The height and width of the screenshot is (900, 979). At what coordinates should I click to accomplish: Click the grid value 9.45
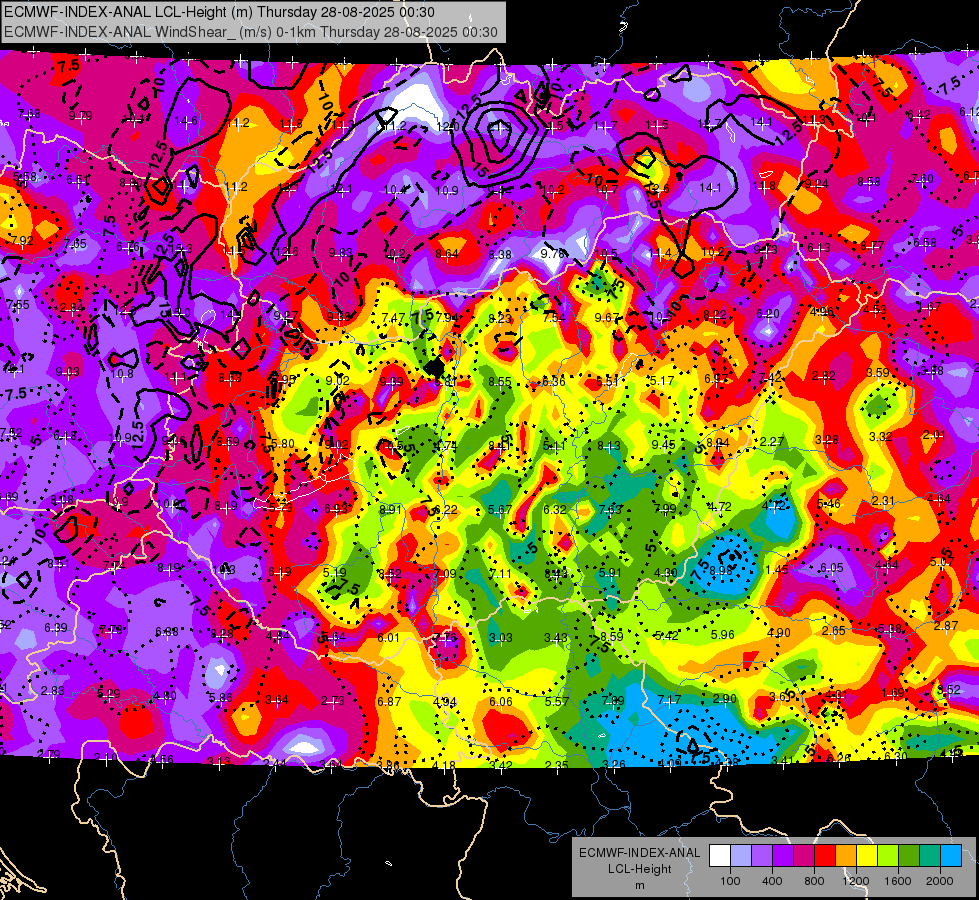tap(664, 445)
